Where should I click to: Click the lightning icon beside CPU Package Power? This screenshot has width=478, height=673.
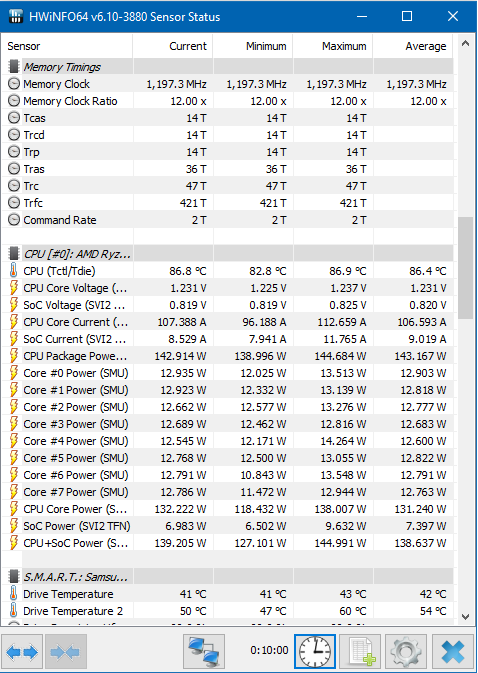tap(14, 356)
